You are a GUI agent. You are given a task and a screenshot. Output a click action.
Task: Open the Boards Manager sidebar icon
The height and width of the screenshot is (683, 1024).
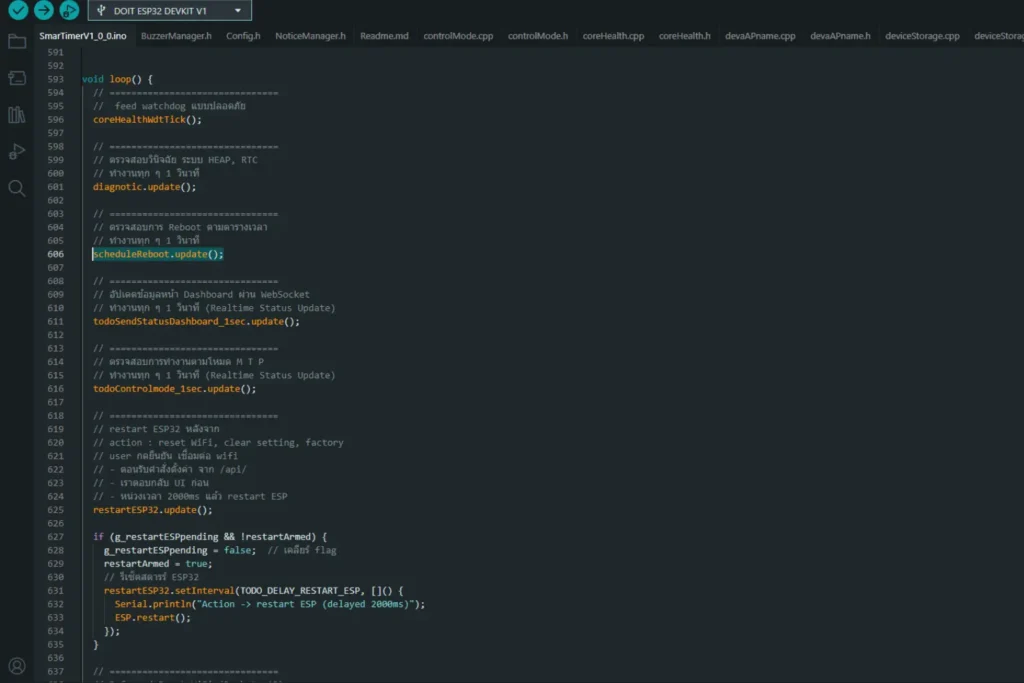point(17,78)
